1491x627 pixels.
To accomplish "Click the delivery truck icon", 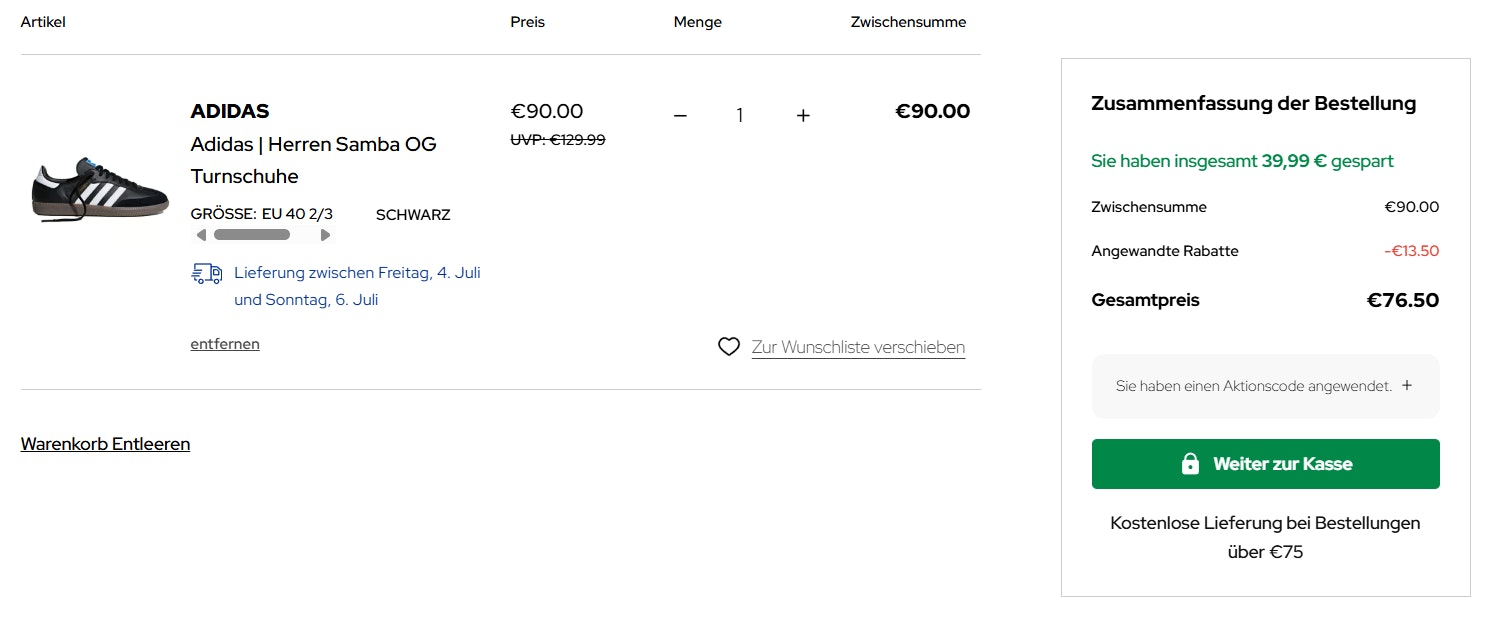I will click(207, 273).
